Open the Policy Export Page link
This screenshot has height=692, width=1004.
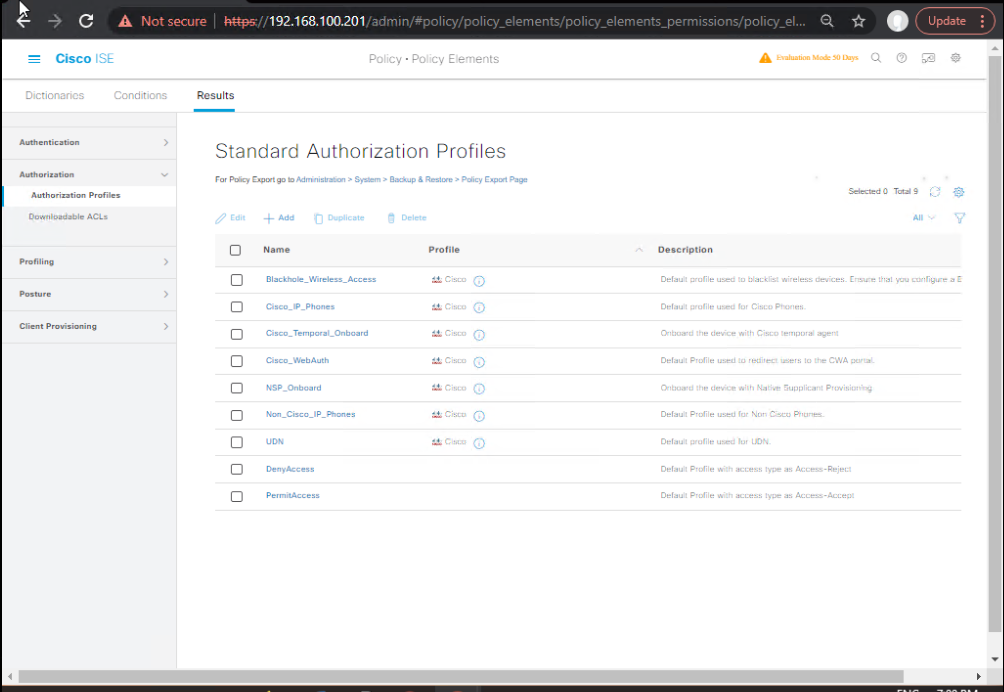[494, 180]
